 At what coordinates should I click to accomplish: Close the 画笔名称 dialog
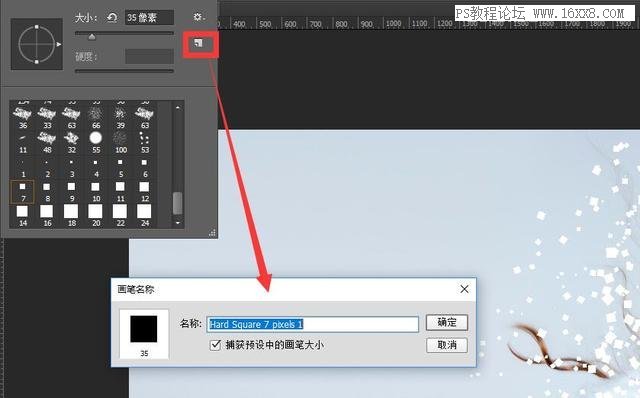464,289
